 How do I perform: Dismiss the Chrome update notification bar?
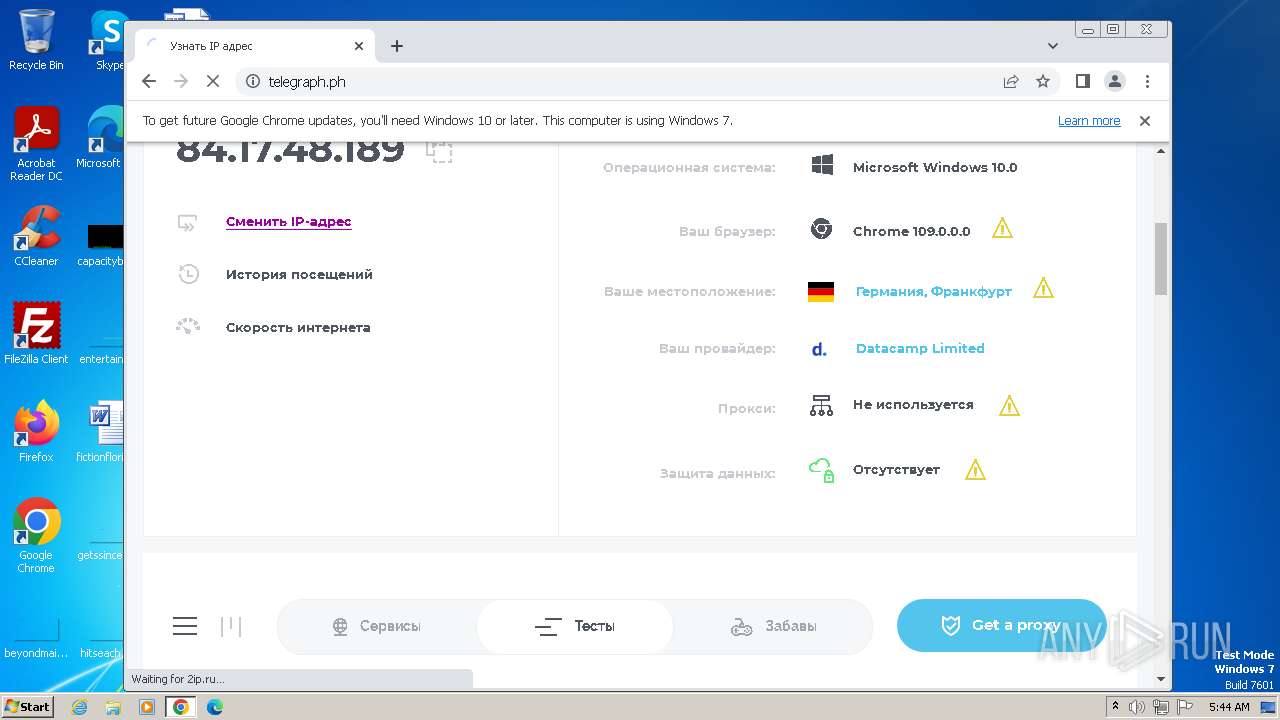[x=1145, y=120]
